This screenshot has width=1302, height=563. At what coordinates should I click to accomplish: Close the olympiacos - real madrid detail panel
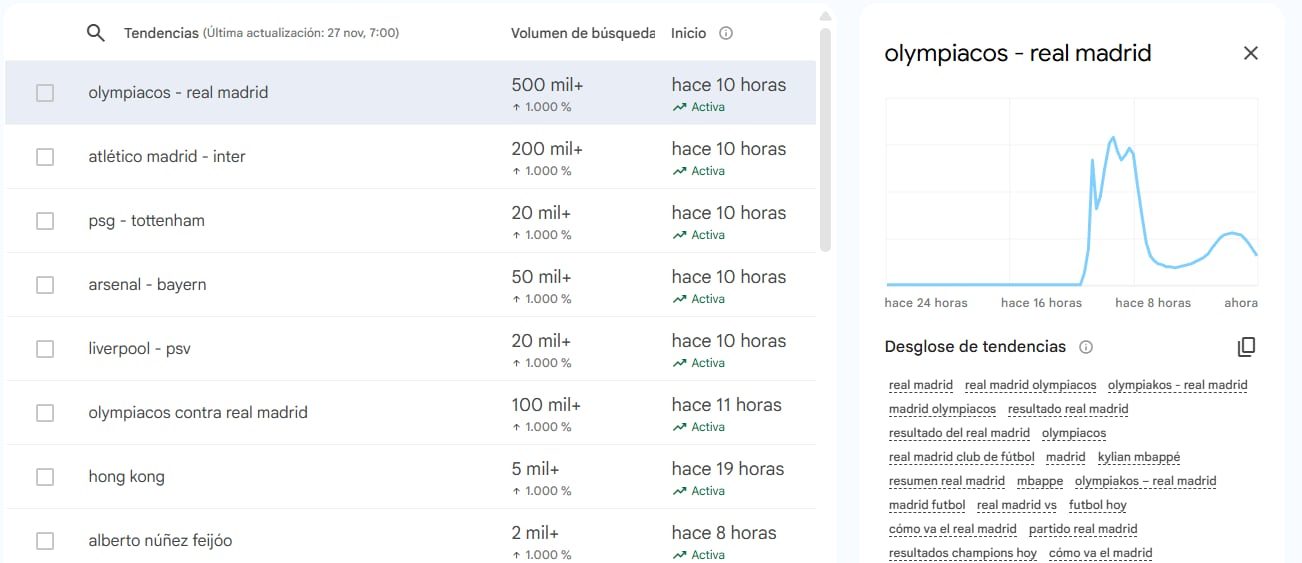coord(1250,53)
